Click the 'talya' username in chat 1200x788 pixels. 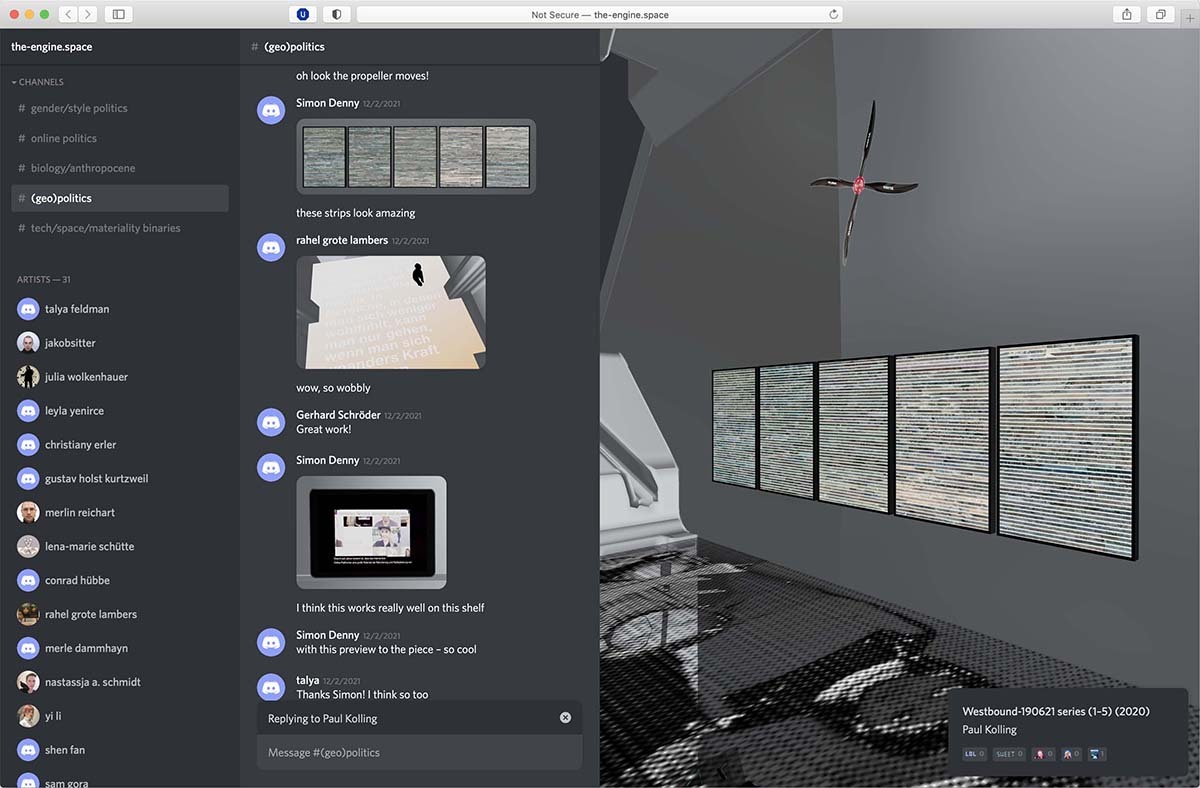point(307,680)
